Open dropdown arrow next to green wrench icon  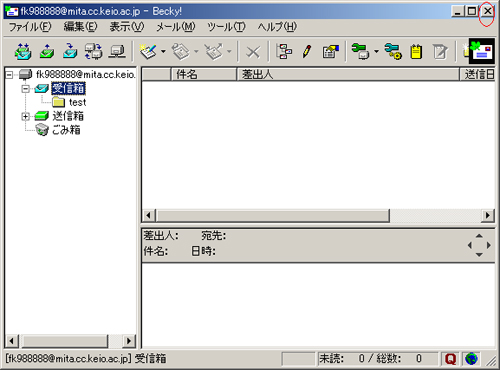coord(376,52)
